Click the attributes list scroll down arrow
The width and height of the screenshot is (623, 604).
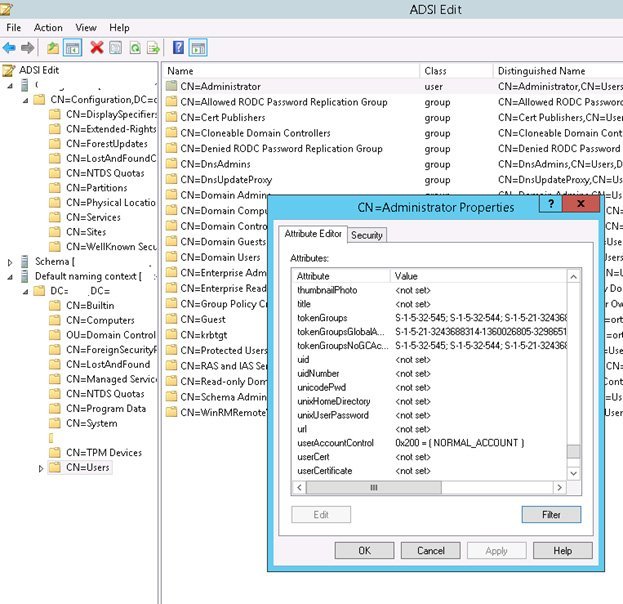click(573, 473)
